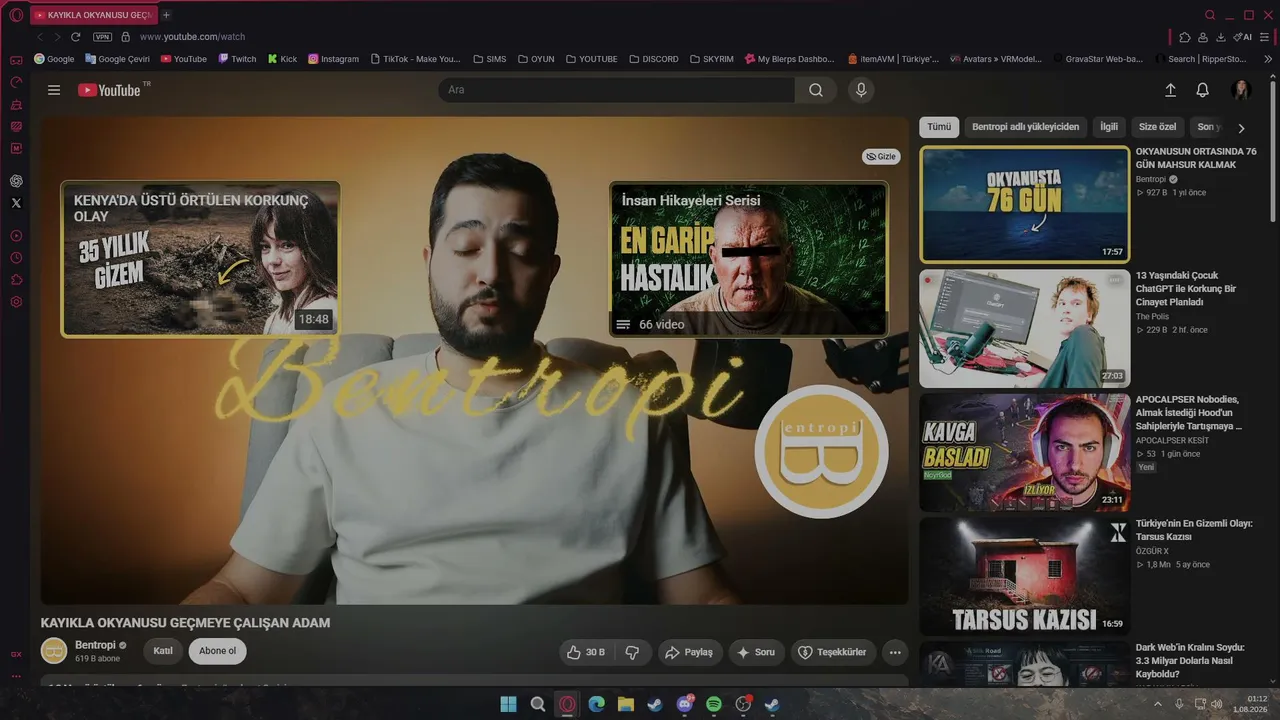Click the round Bentropi channel logo on video
This screenshot has height=720, width=1280.
[821, 451]
